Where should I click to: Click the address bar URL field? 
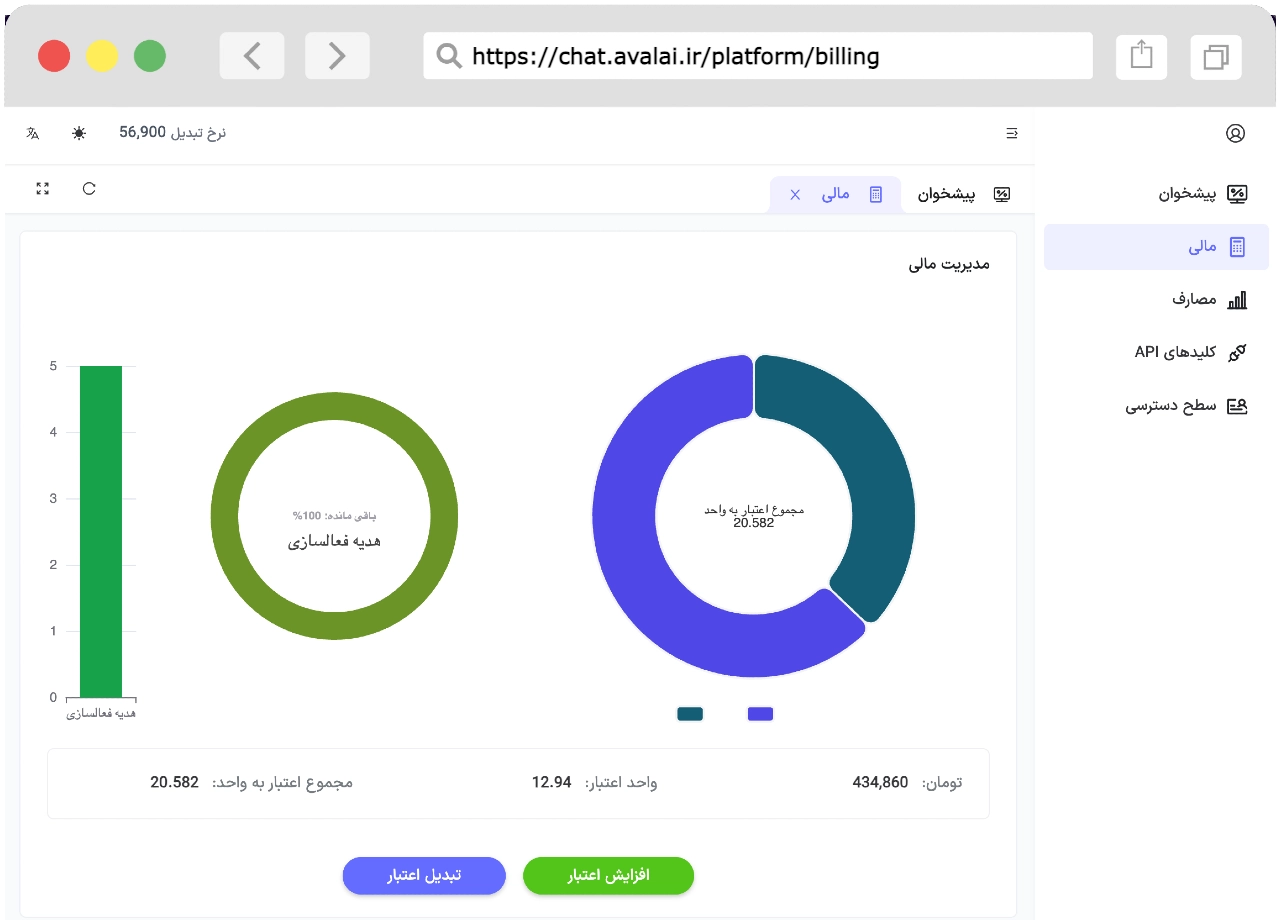pos(758,56)
